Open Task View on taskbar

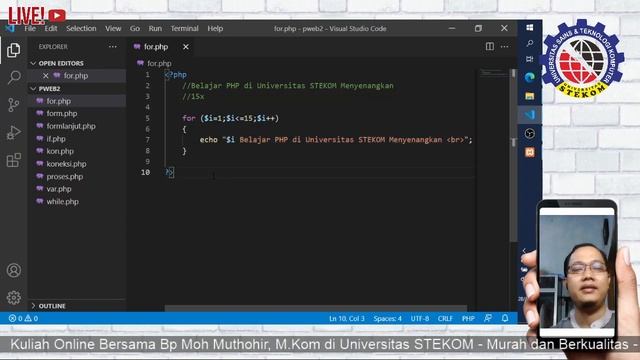point(530,59)
